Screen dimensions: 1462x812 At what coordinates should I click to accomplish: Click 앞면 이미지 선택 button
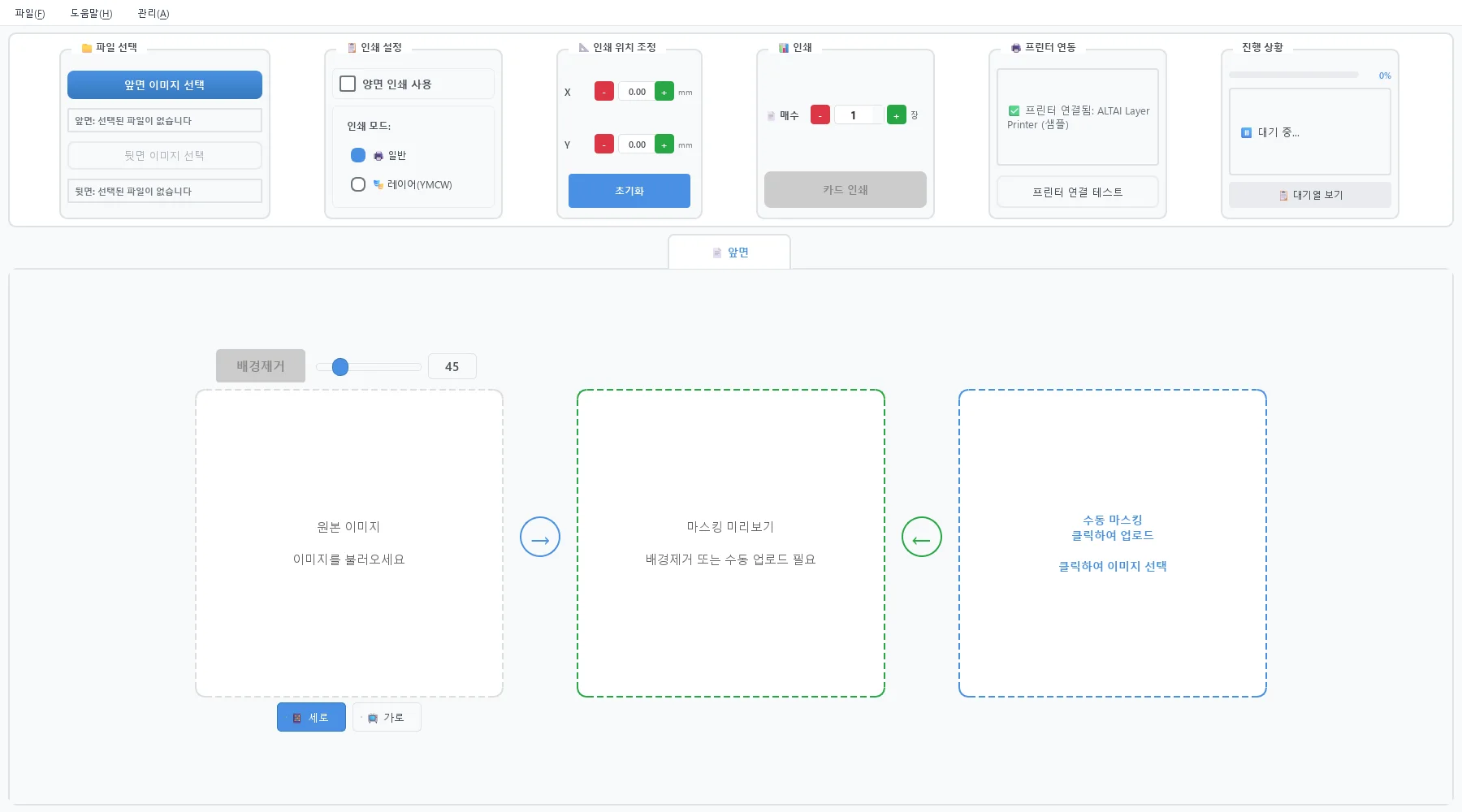pos(165,85)
